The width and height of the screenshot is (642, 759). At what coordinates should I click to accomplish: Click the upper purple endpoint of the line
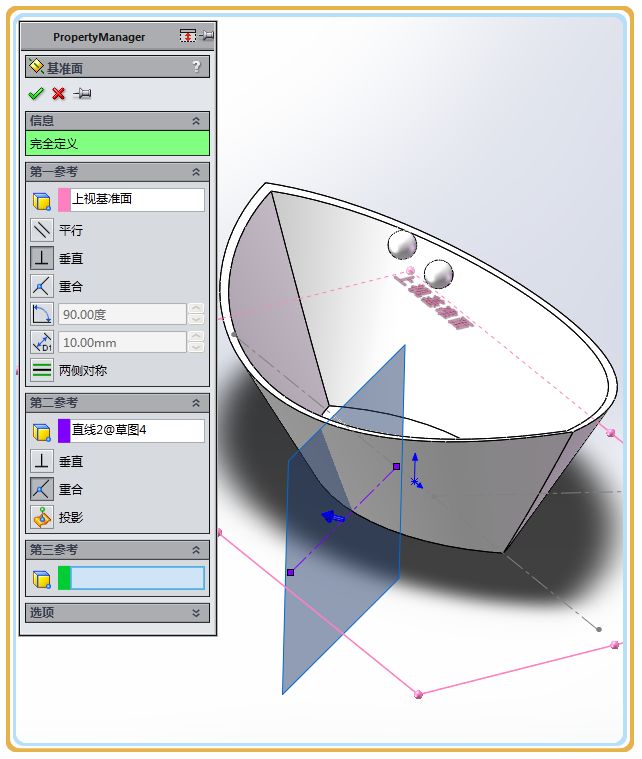397,466
